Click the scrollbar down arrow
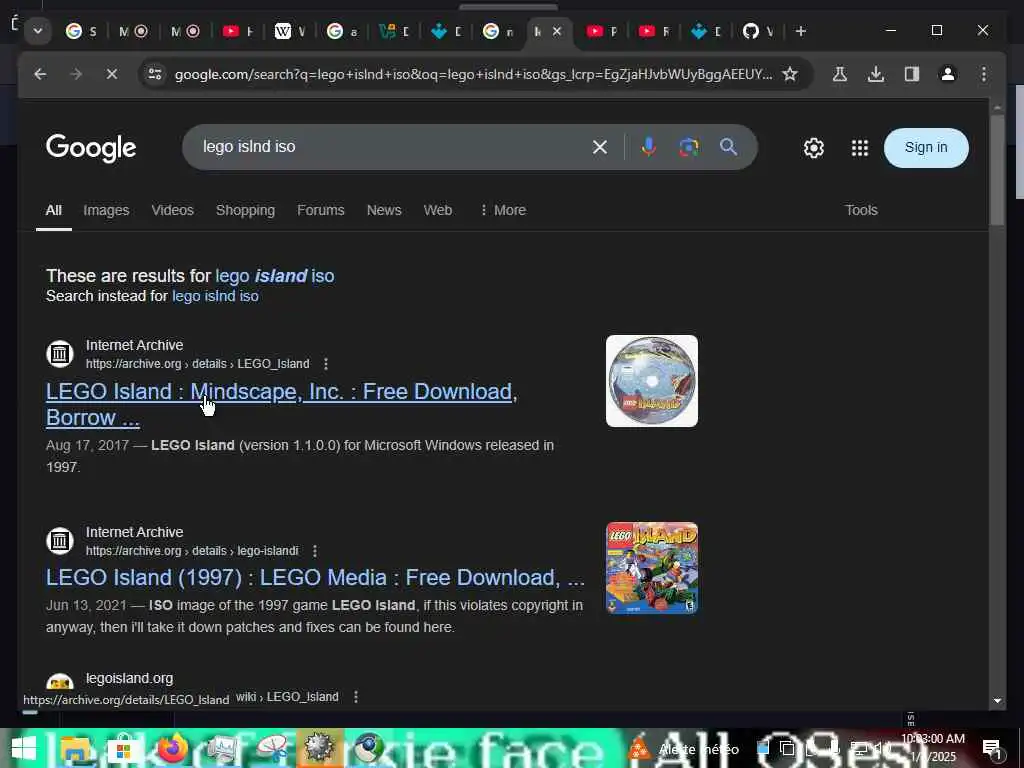This screenshot has height=768, width=1024. point(997,701)
